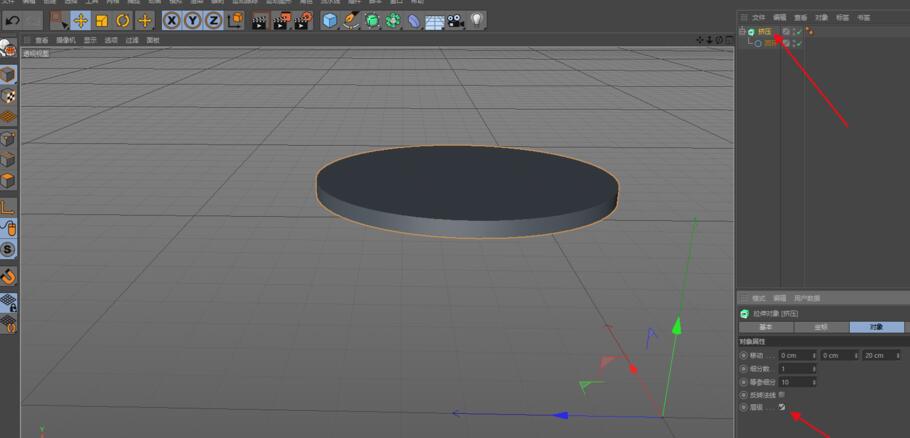Enable the 反转法线 checkbox
The width and height of the screenshot is (910, 438).
pos(782,395)
